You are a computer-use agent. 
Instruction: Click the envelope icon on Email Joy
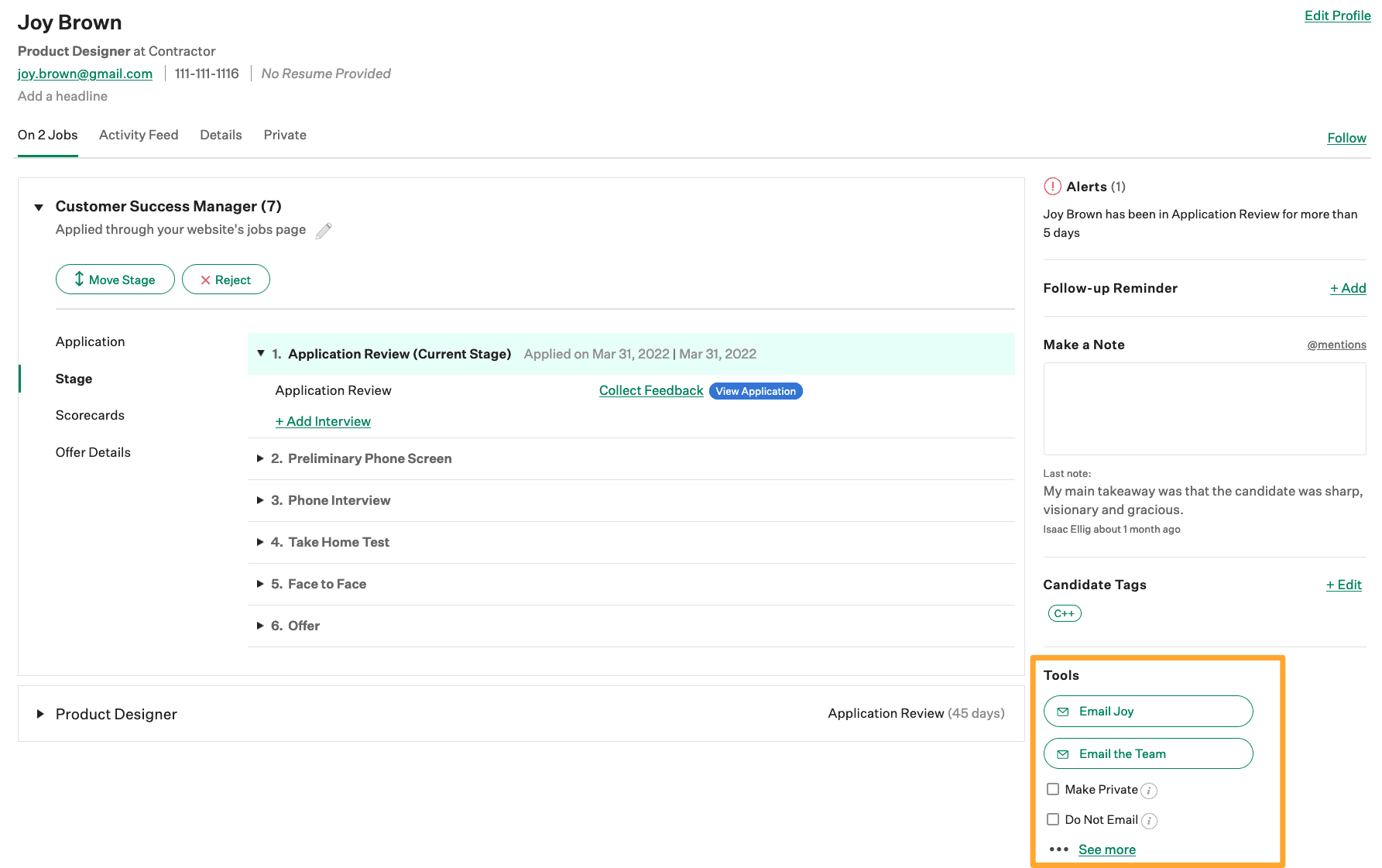tap(1063, 711)
